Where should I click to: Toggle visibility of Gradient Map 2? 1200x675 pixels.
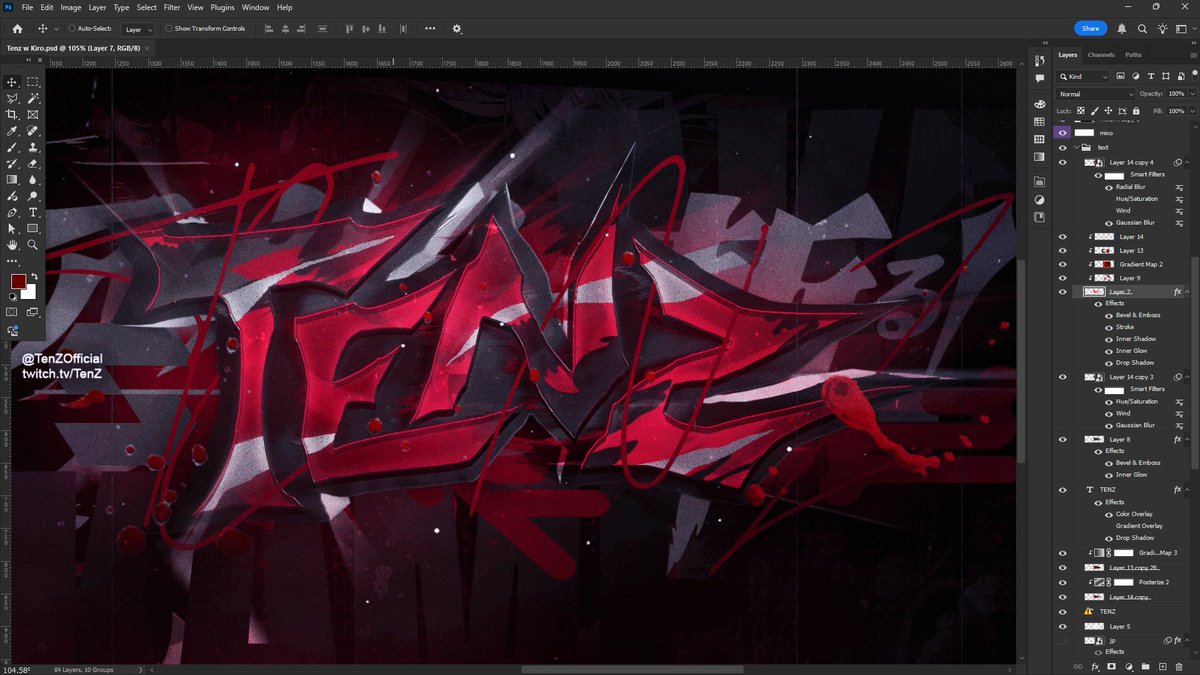(x=1063, y=264)
